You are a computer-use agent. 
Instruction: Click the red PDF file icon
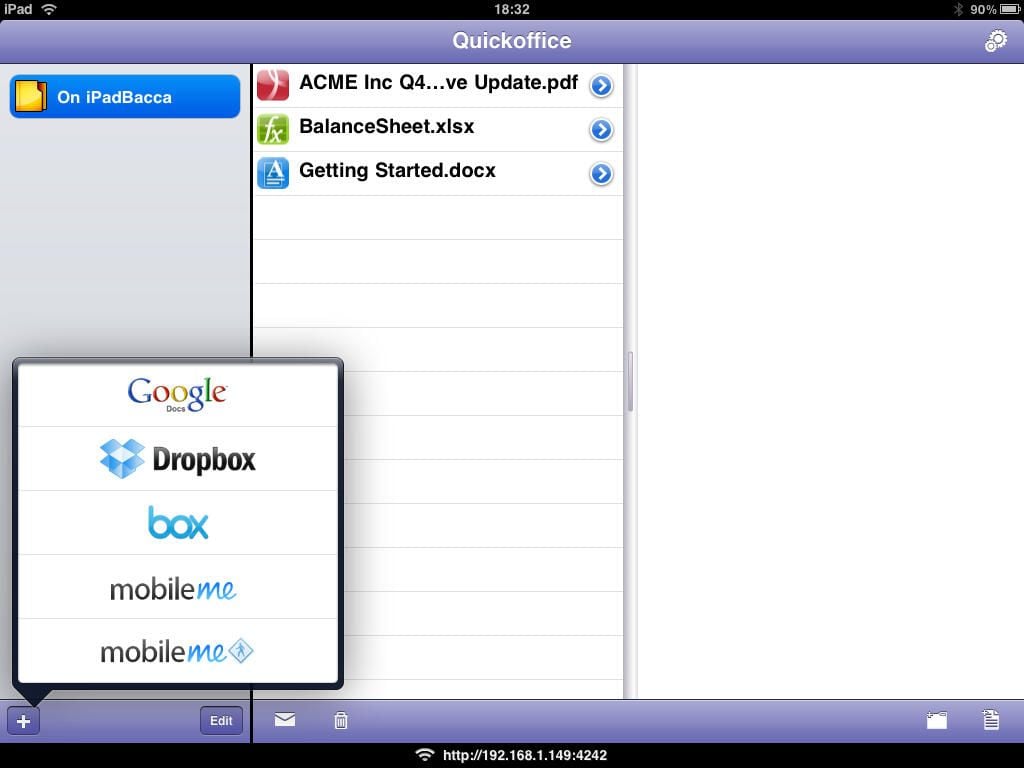273,85
